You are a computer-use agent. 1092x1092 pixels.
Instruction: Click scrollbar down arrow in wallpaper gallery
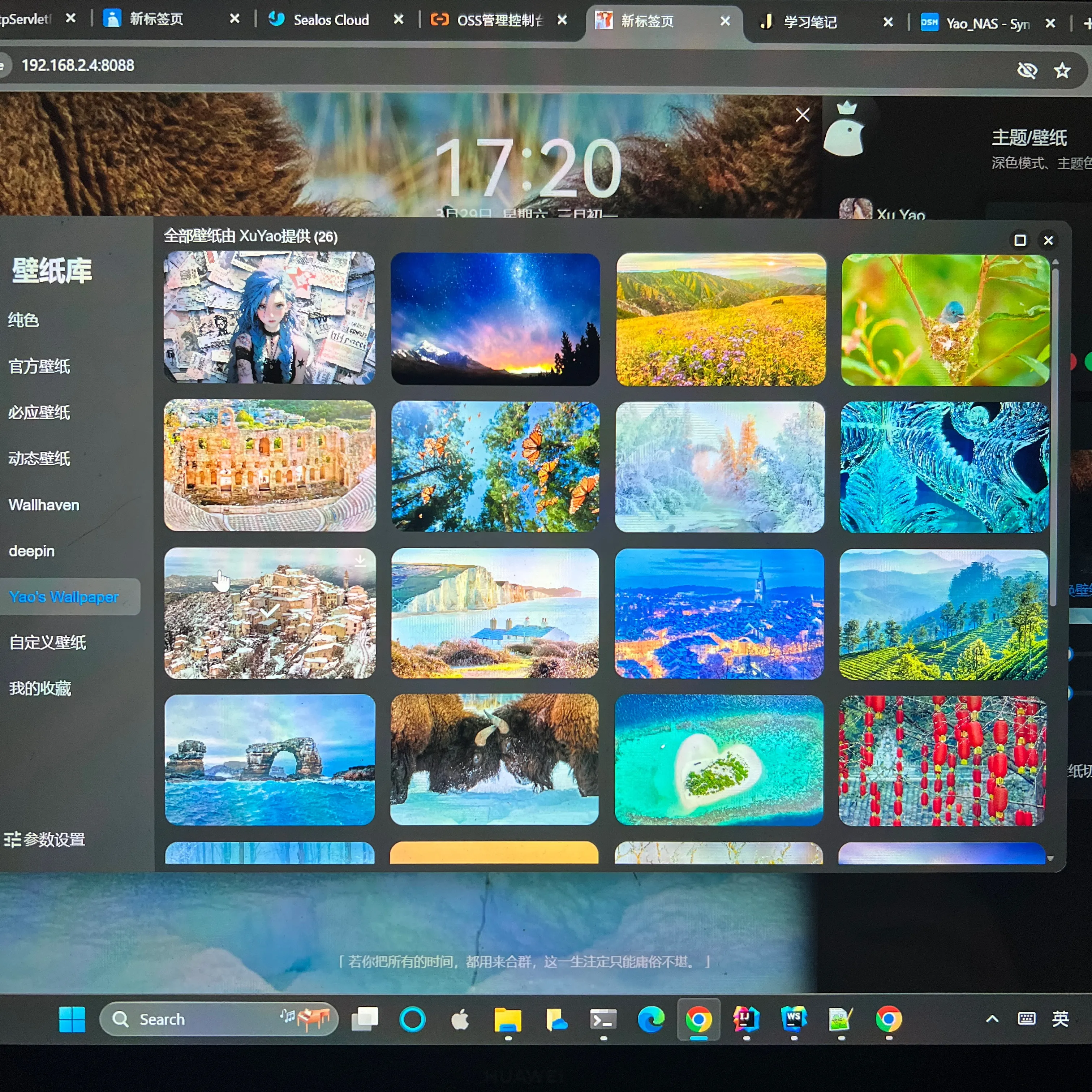1050,858
